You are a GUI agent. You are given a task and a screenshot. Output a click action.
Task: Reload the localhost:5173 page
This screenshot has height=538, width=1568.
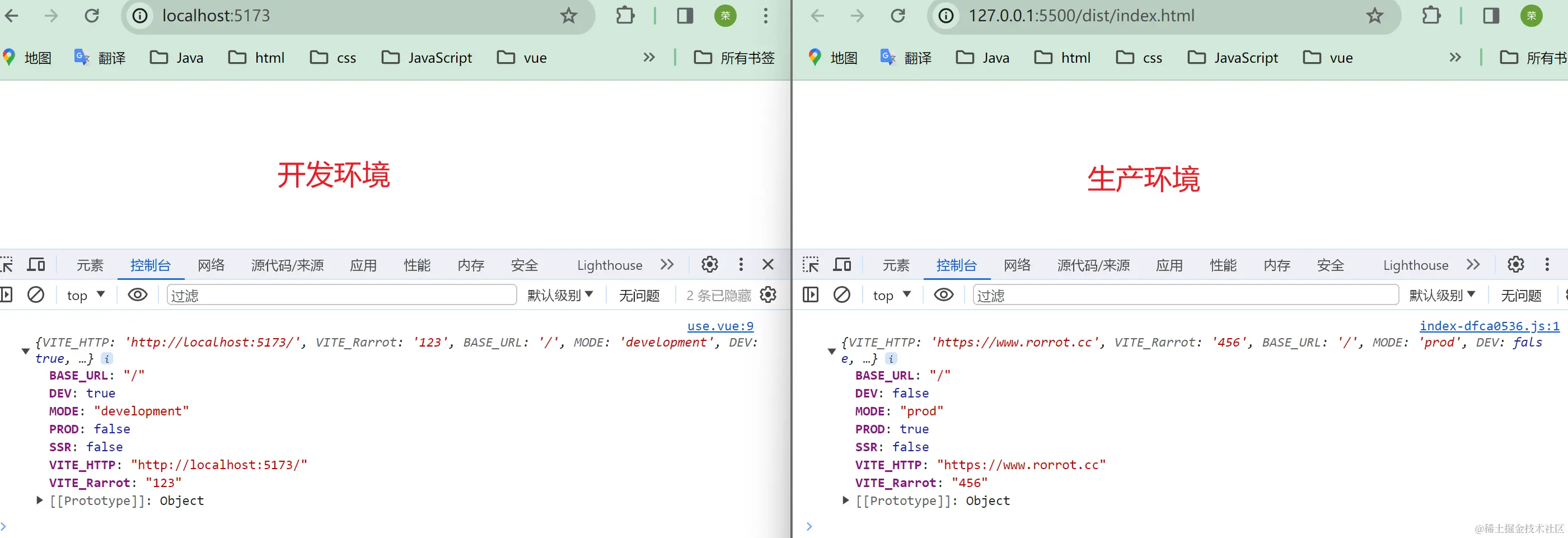point(91,15)
